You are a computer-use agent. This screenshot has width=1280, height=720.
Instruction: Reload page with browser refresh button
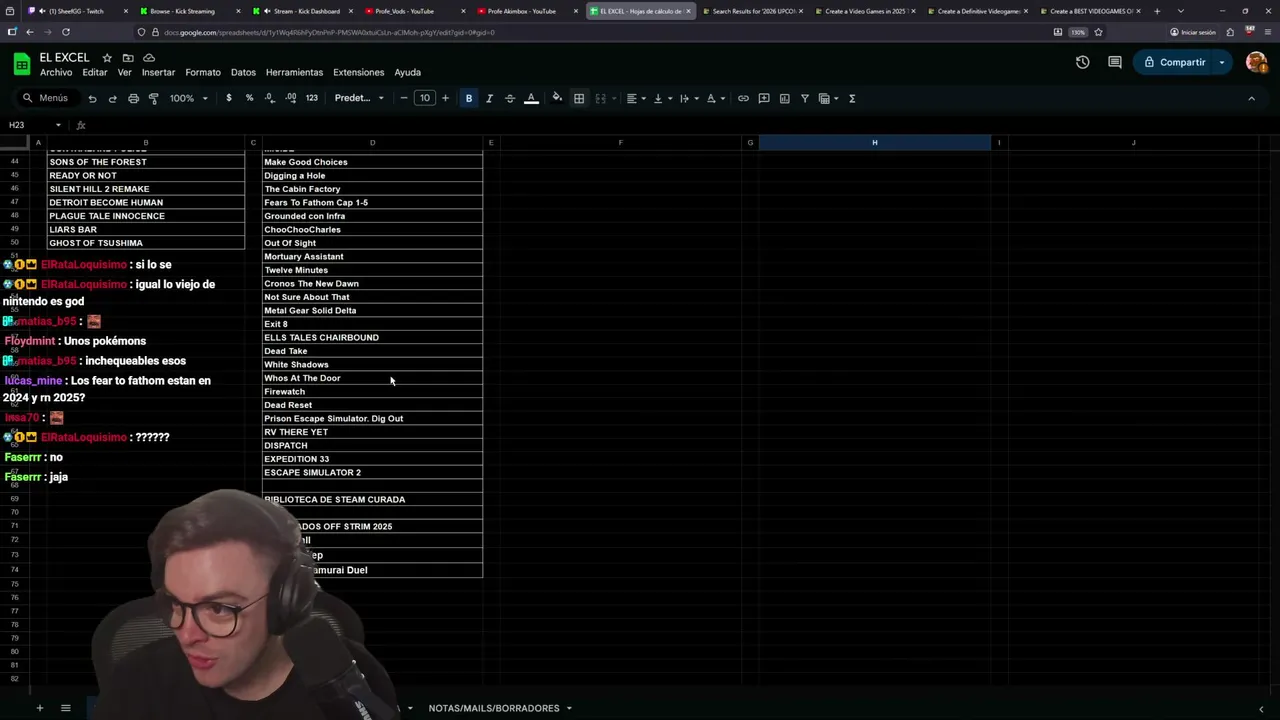pos(66,32)
